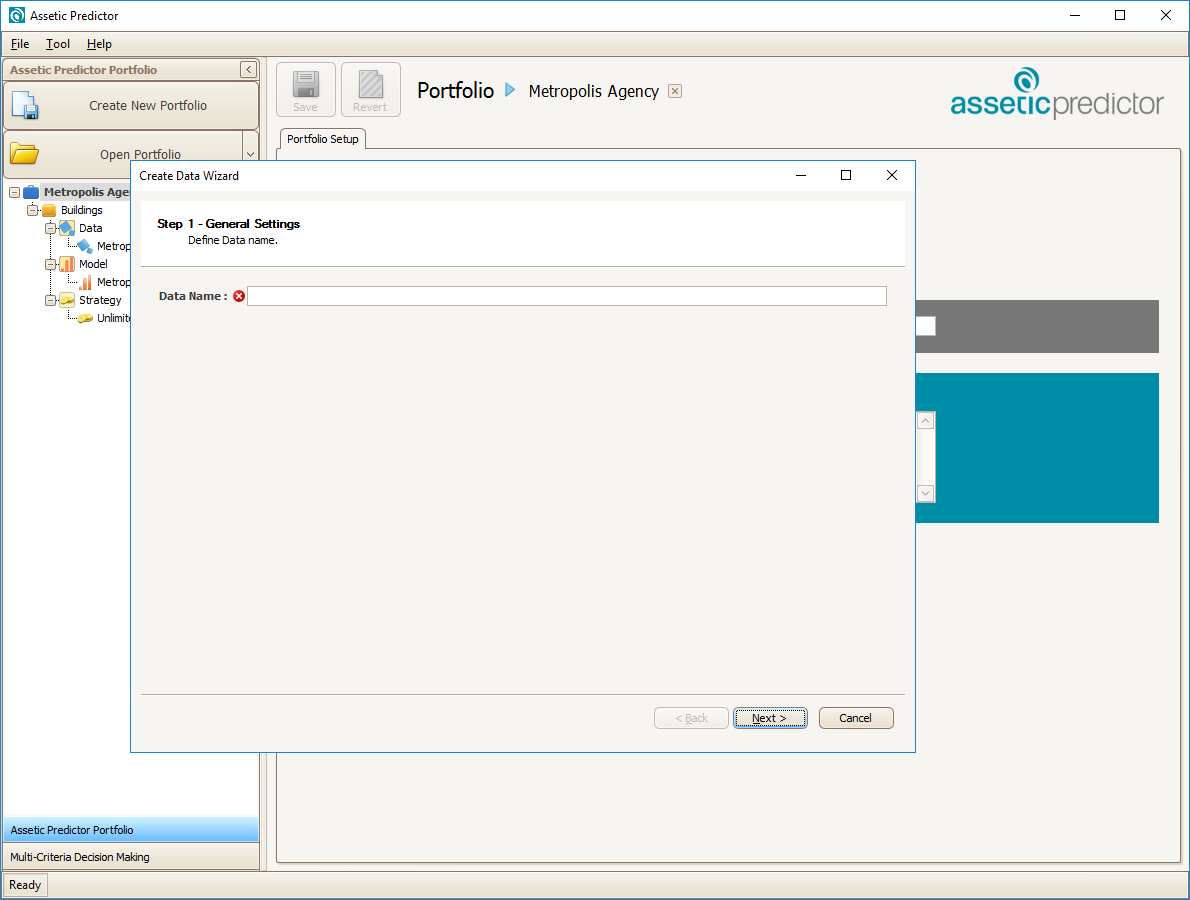Click the Model chart icon in tree
This screenshot has height=900, width=1190.
pyautogui.click(x=67, y=264)
